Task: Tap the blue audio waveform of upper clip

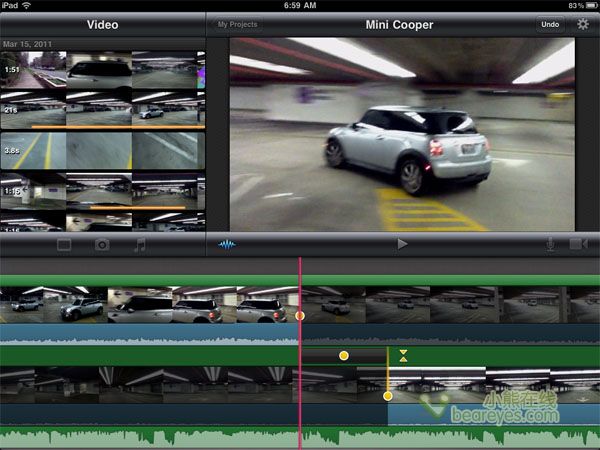Action: click(149, 334)
